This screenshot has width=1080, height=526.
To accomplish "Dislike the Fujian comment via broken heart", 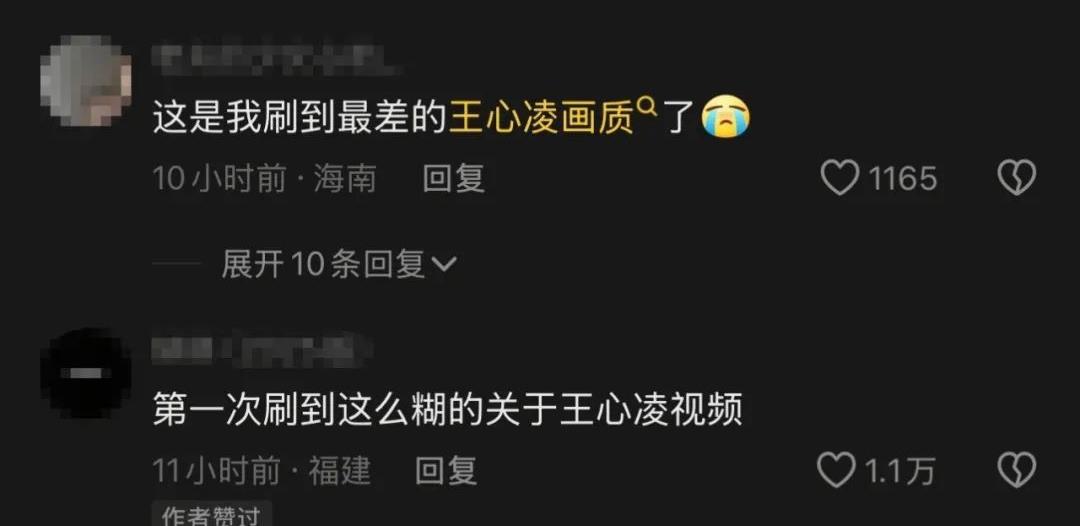I will click(1017, 470).
